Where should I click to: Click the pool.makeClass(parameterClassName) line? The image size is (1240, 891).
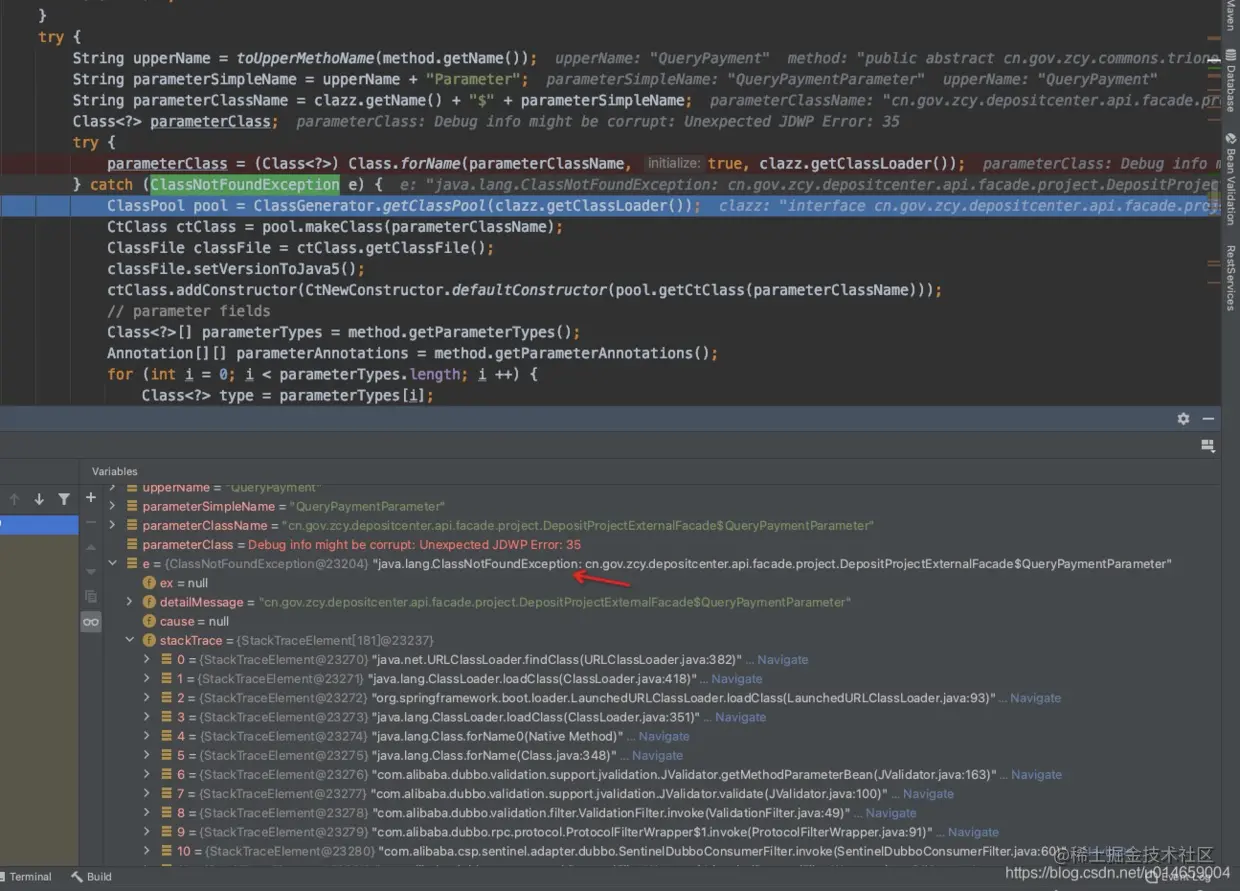tap(335, 227)
